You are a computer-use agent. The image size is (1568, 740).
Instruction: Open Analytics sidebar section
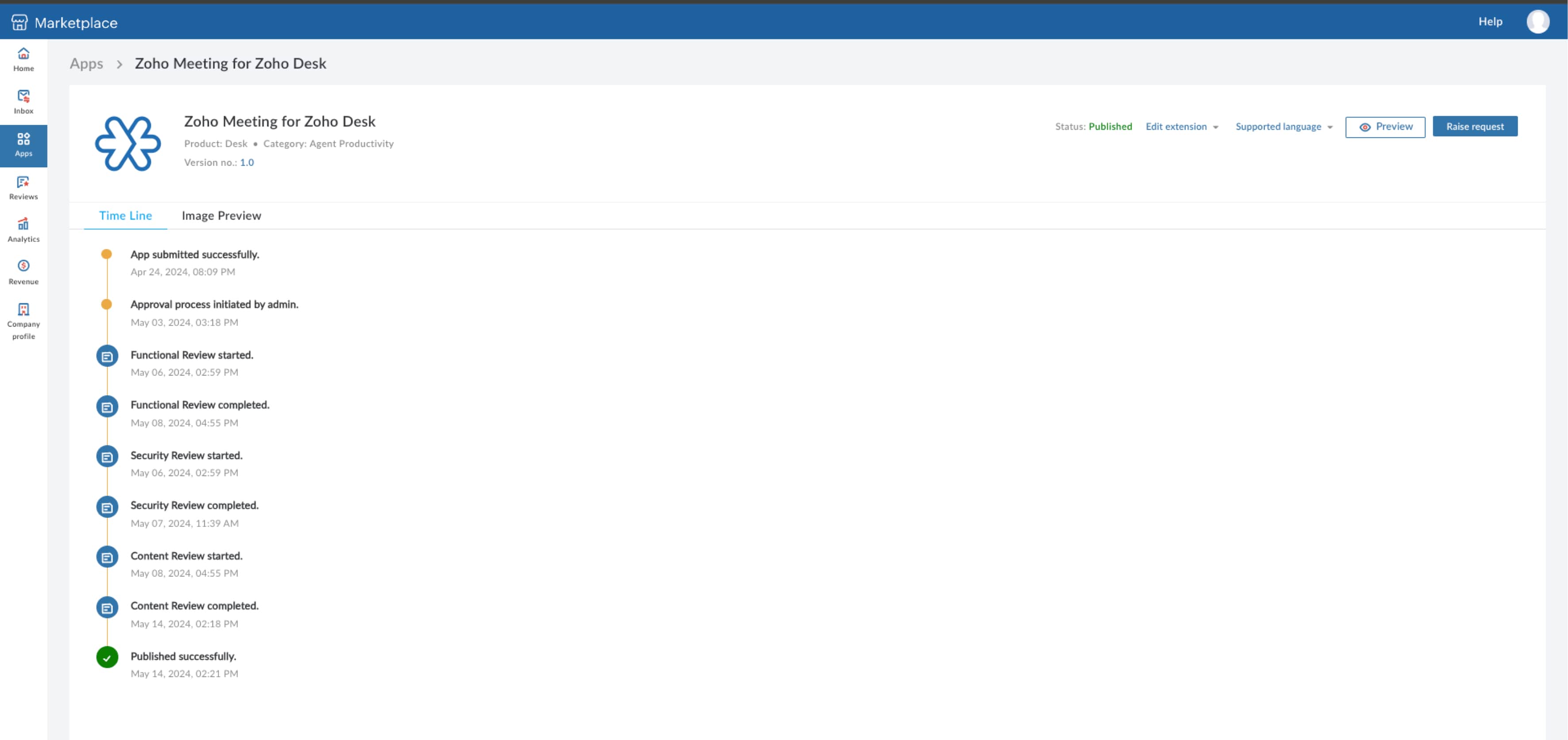point(23,231)
